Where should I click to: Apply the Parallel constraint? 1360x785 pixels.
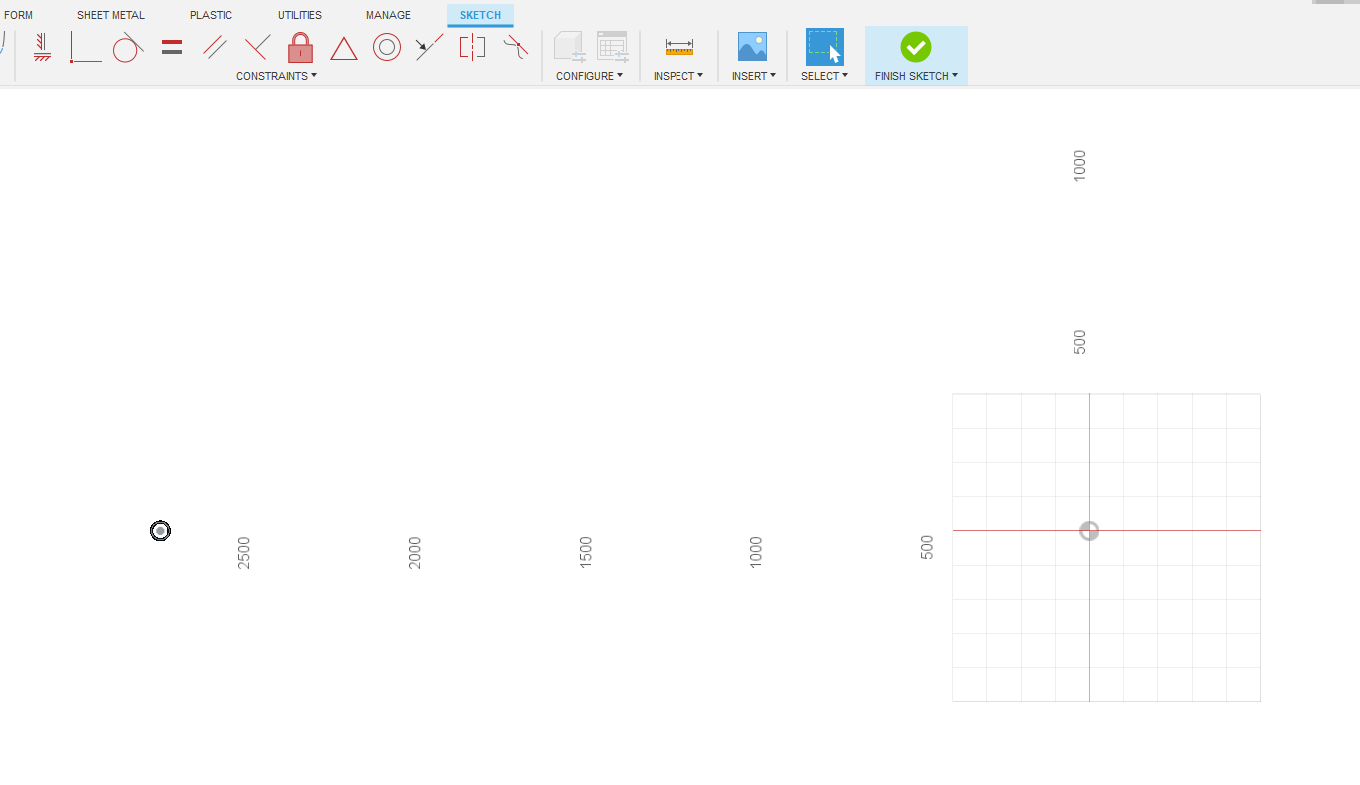click(x=213, y=46)
